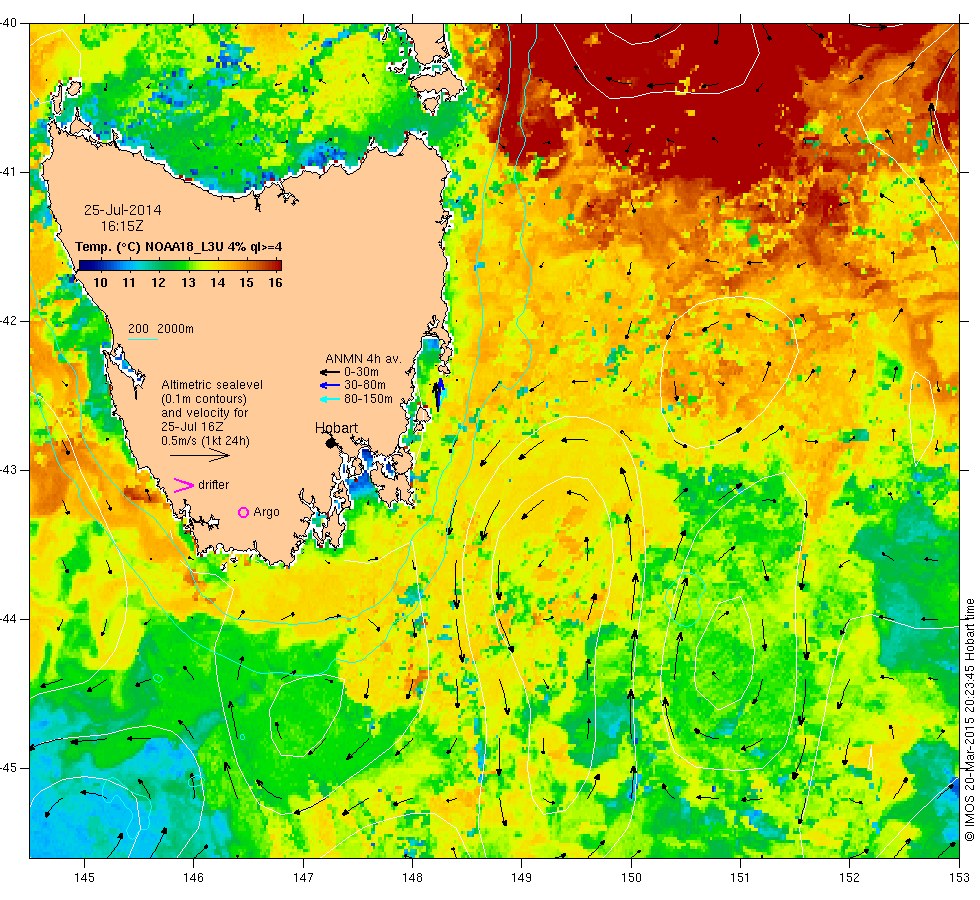Click the black 0-30m arrow legend
Viewport: 980px width, 900px height.
point(330,372)
